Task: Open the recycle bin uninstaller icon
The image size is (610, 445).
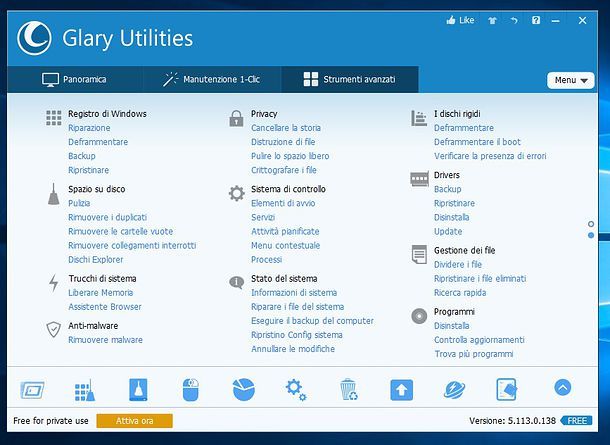Action: pos(349,390)
